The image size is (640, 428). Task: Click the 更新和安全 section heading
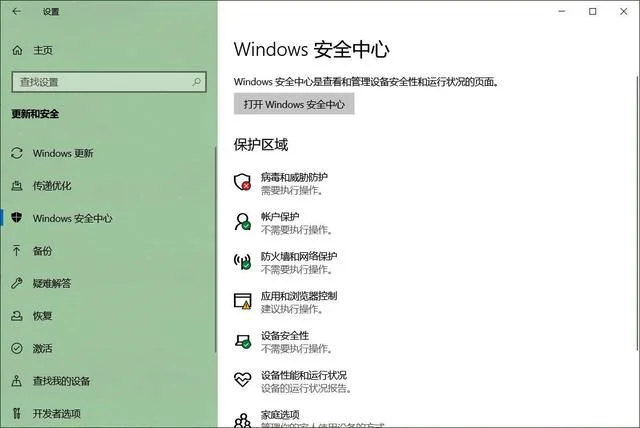[x=36, y=114]
